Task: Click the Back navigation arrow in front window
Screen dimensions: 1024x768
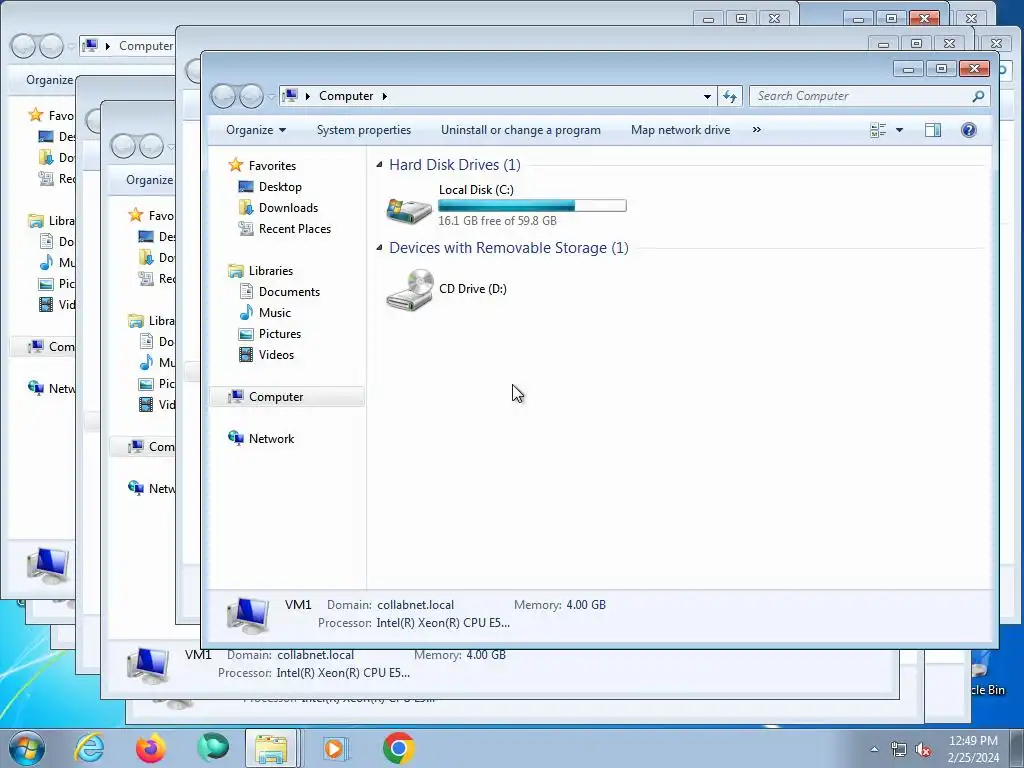Action: coord(224,97)
